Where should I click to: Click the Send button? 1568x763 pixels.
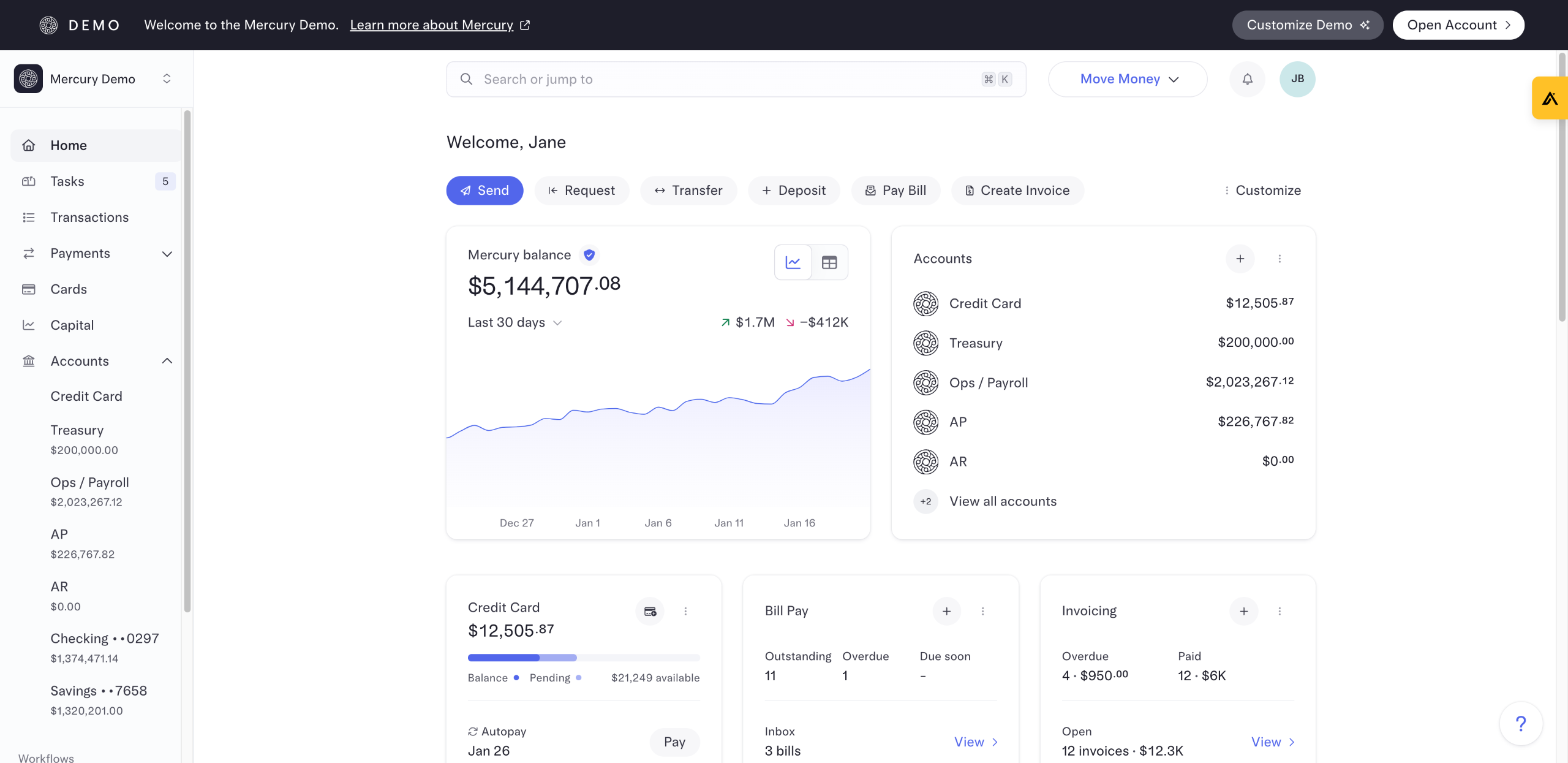[x=484, y=191]
